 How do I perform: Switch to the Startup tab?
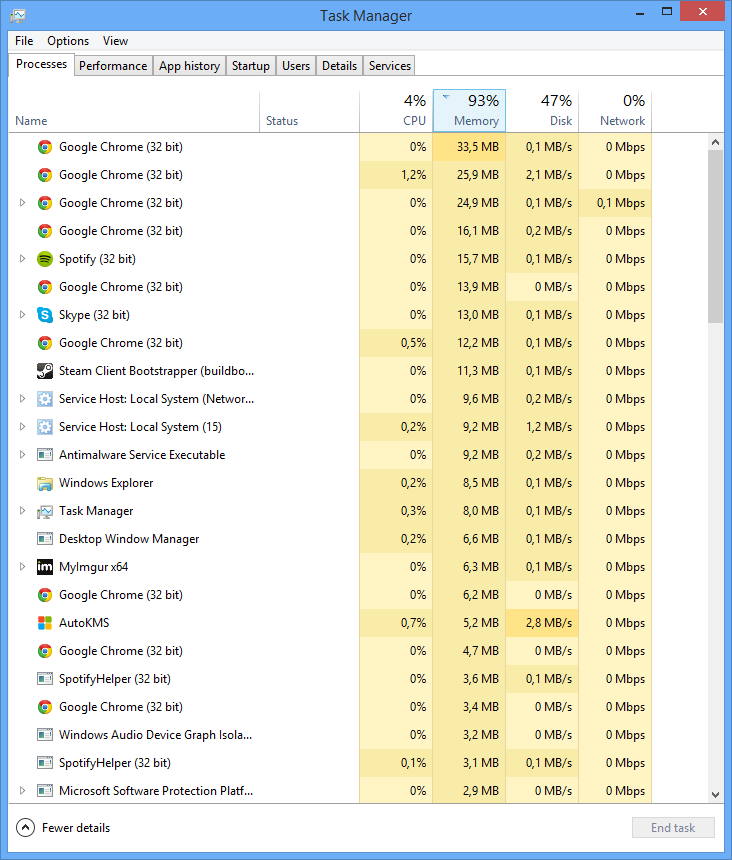point(251,66)
